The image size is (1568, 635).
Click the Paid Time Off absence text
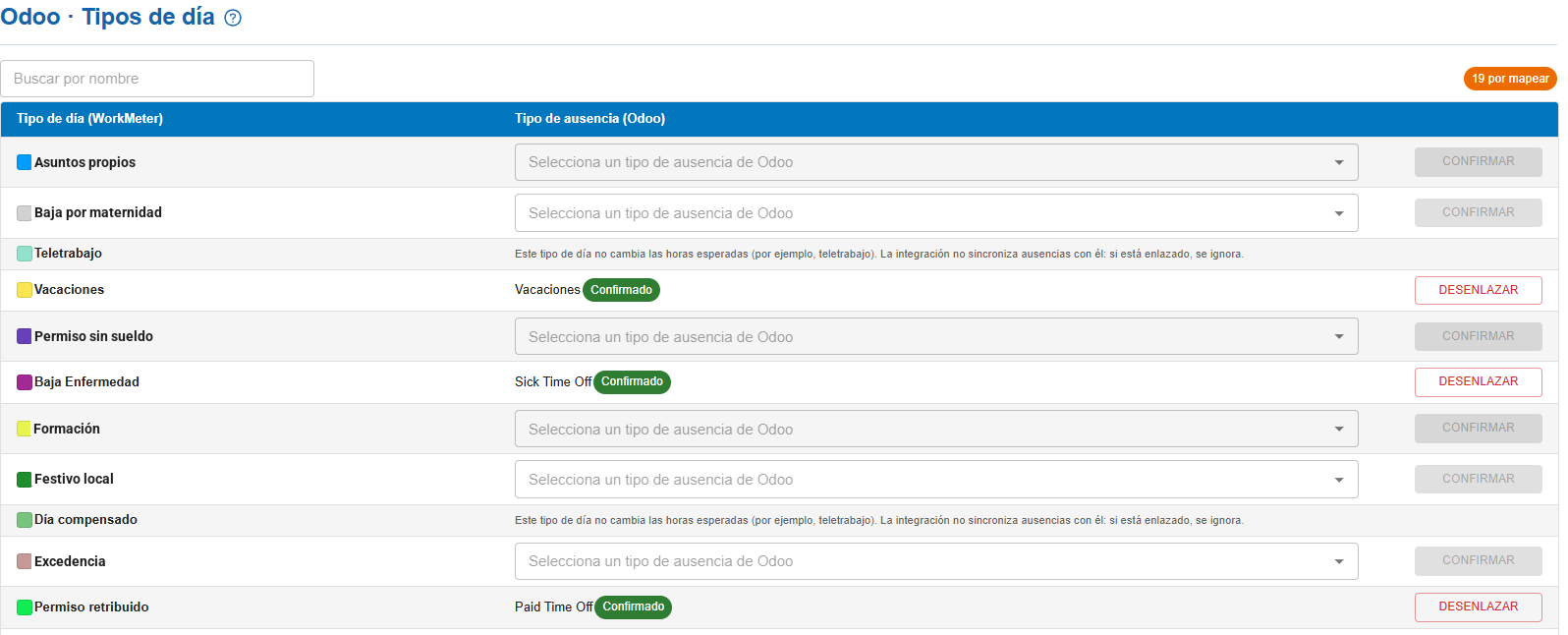tap(554, 607)
